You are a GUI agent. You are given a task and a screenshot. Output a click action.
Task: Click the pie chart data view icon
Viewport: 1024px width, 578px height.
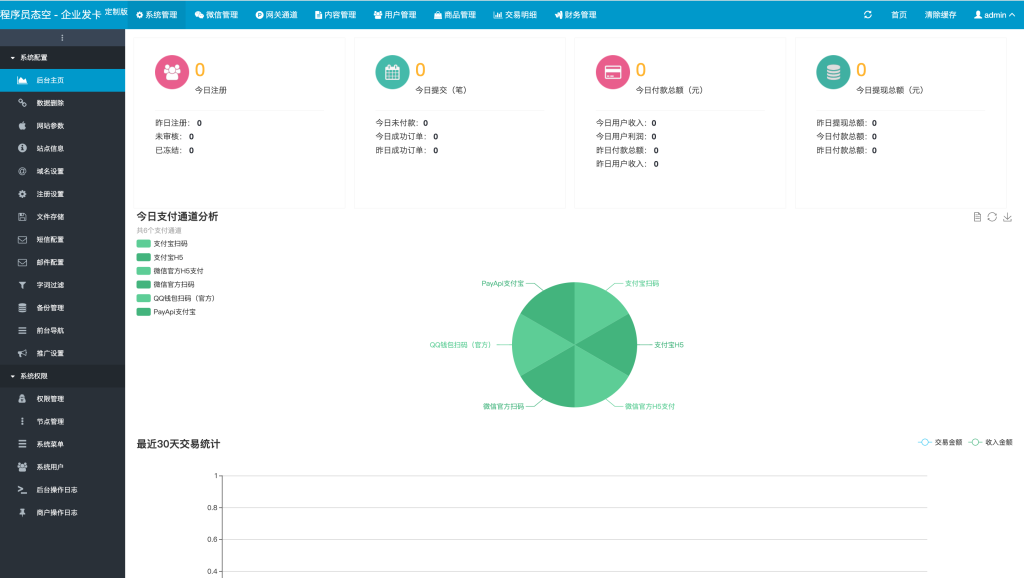click(x=977, y=217)
